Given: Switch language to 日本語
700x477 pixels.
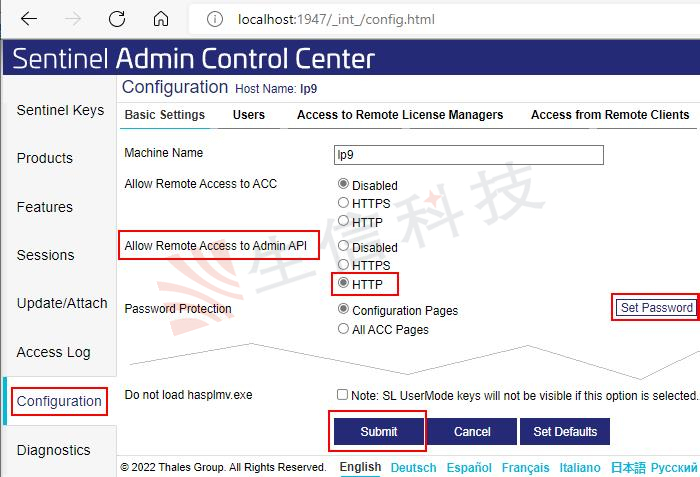Looking at the screenshot, I should 628,468.
